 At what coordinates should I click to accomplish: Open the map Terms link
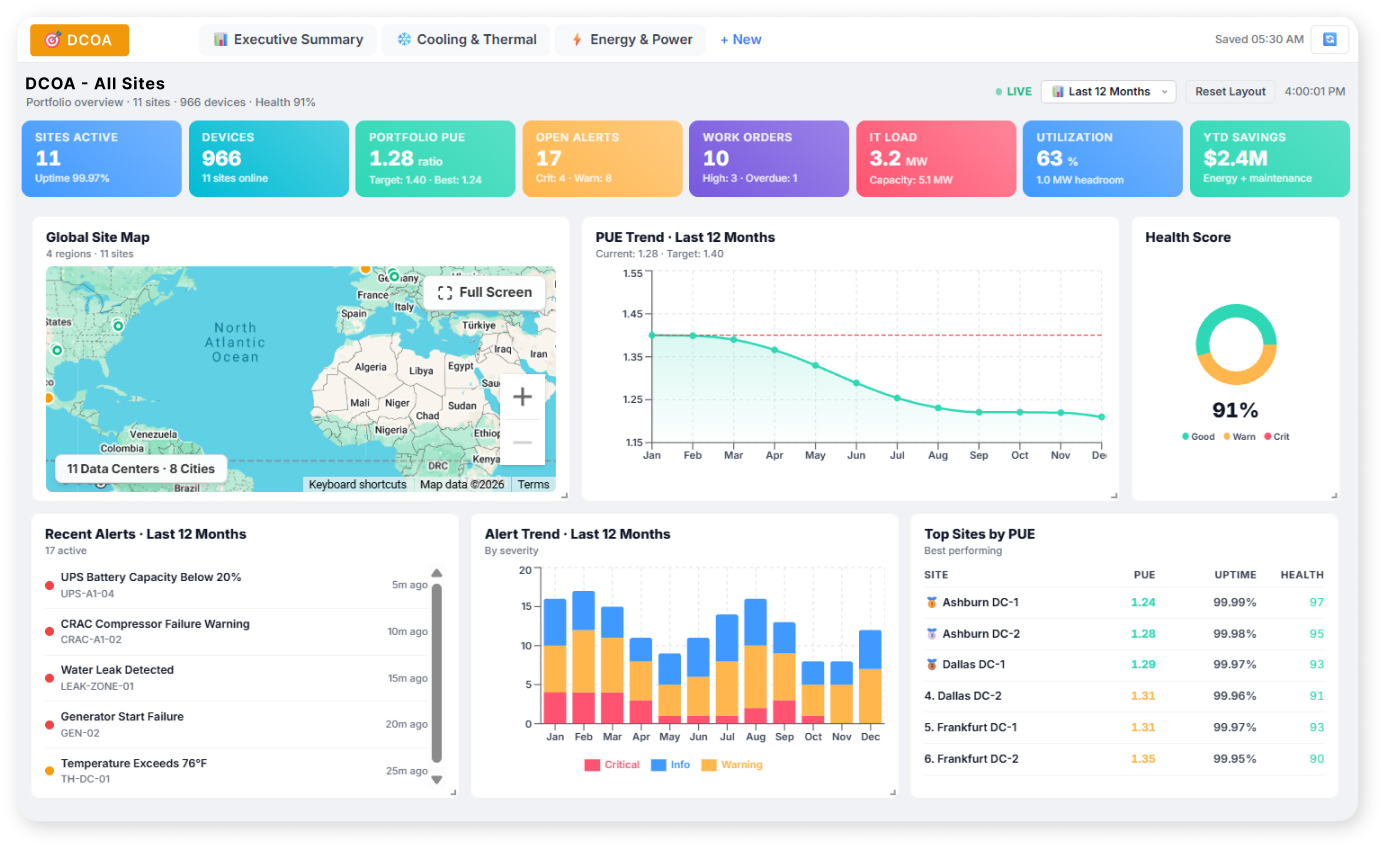pos(533,484)
